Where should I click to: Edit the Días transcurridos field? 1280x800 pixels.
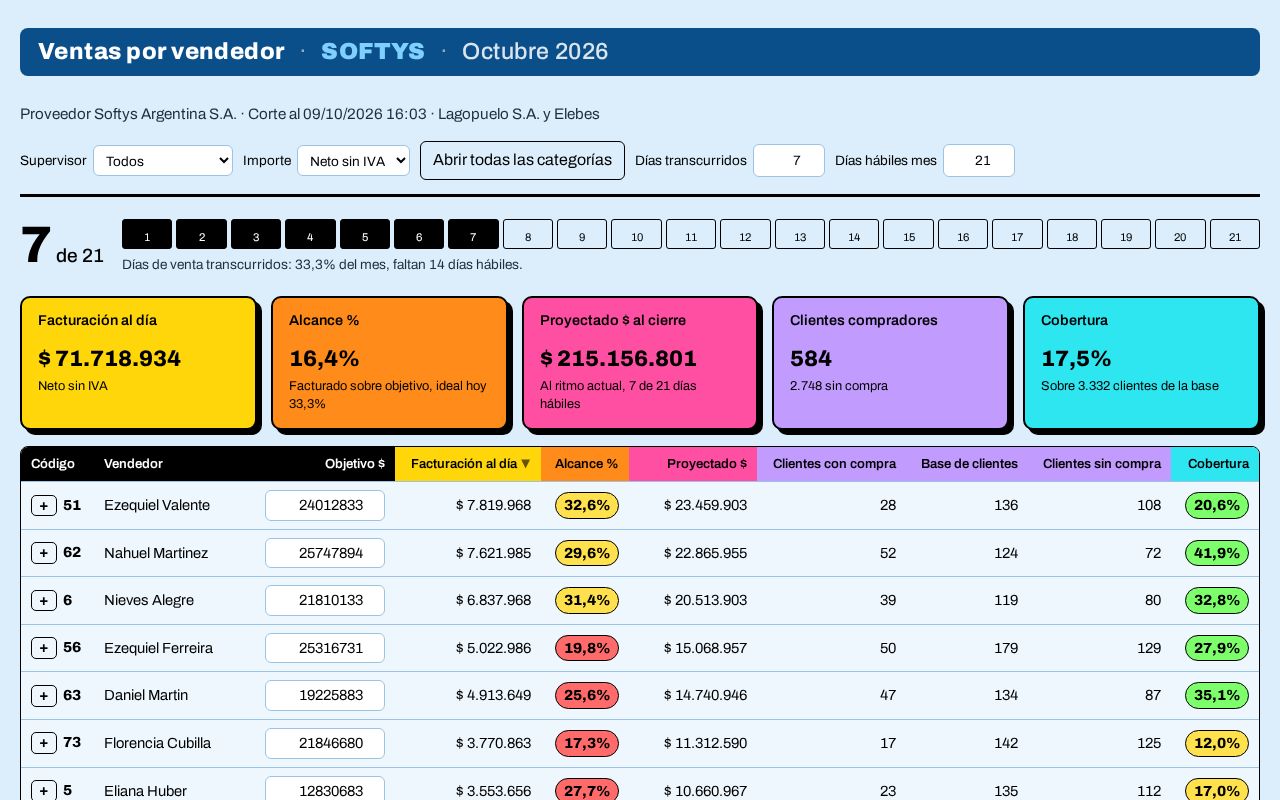pos(789,160)
